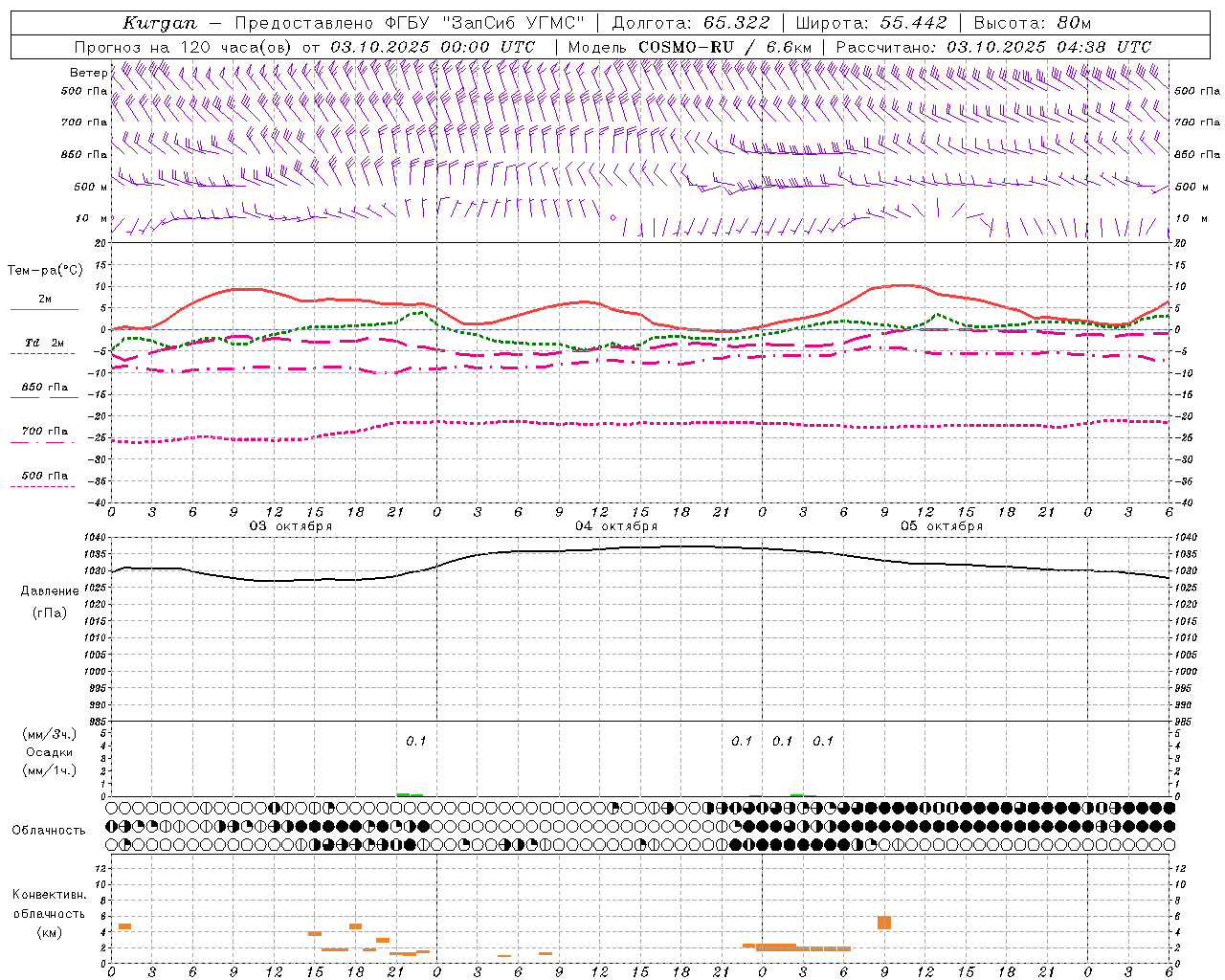
Task: Click "Прогноз на 120 часа(ов)" forecast line
Action: coord(184,47)
